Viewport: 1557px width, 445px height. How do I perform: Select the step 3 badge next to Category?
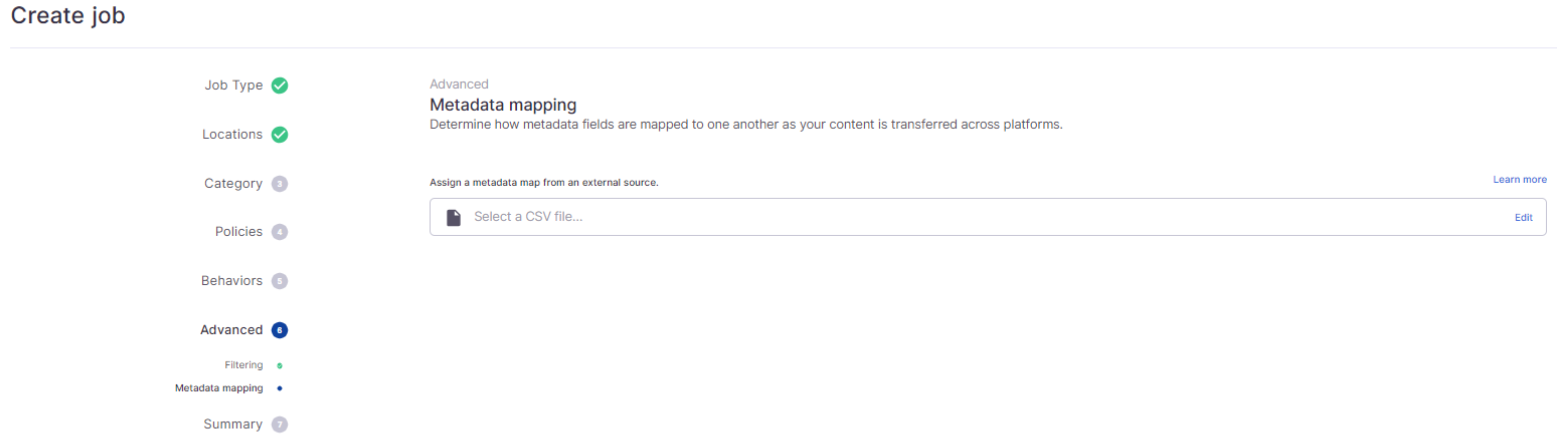pos(280,184)
